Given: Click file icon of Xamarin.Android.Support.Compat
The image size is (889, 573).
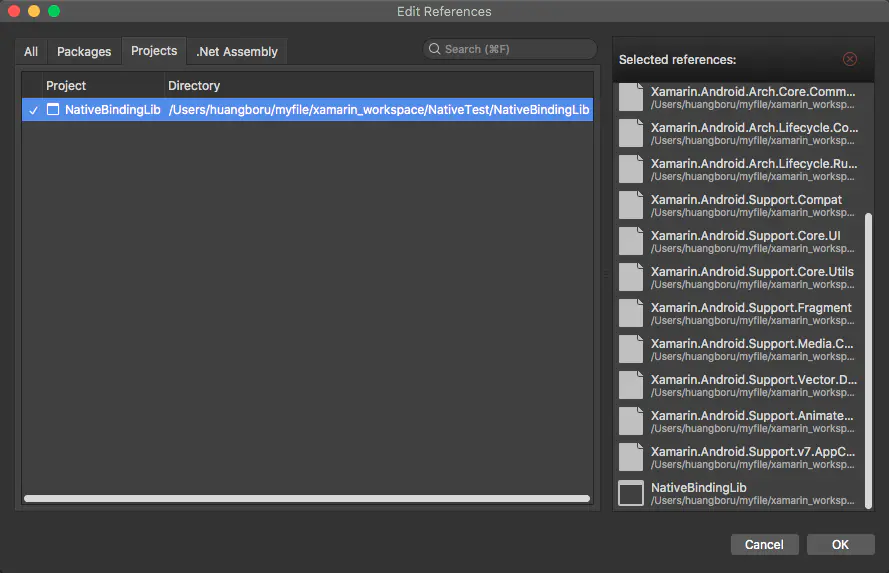Looking at the screenshot, I should 631,205.
